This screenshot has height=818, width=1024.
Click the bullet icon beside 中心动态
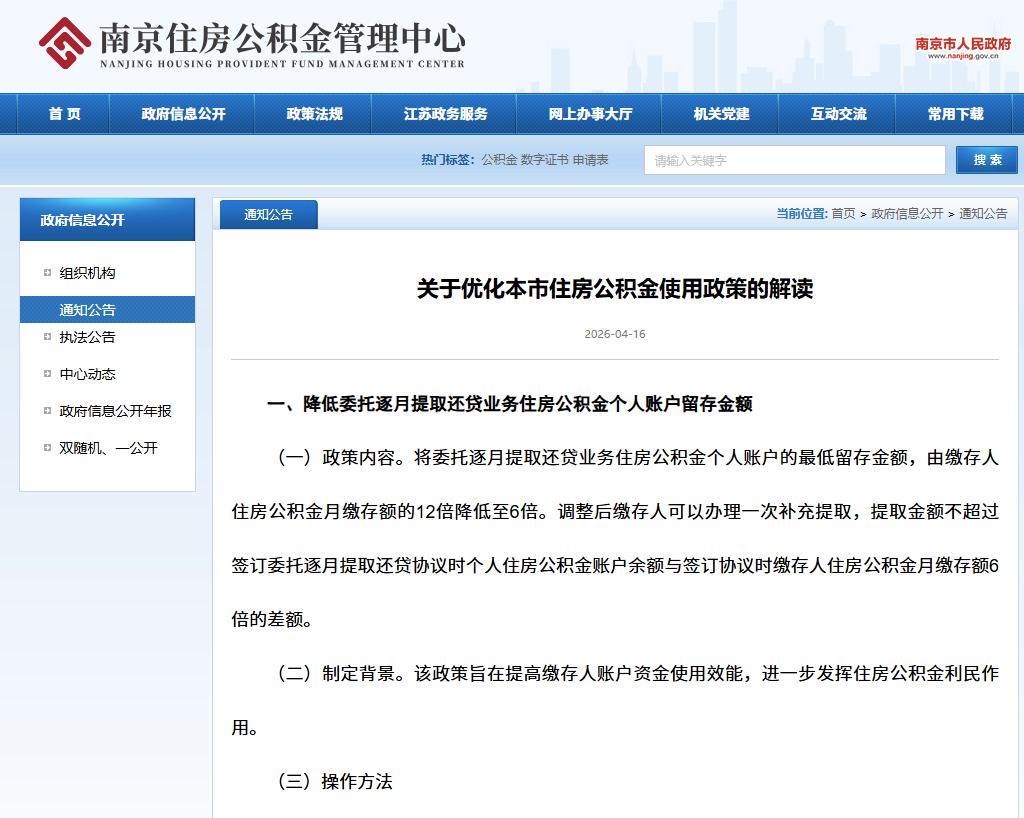click(x=47, y=373)
